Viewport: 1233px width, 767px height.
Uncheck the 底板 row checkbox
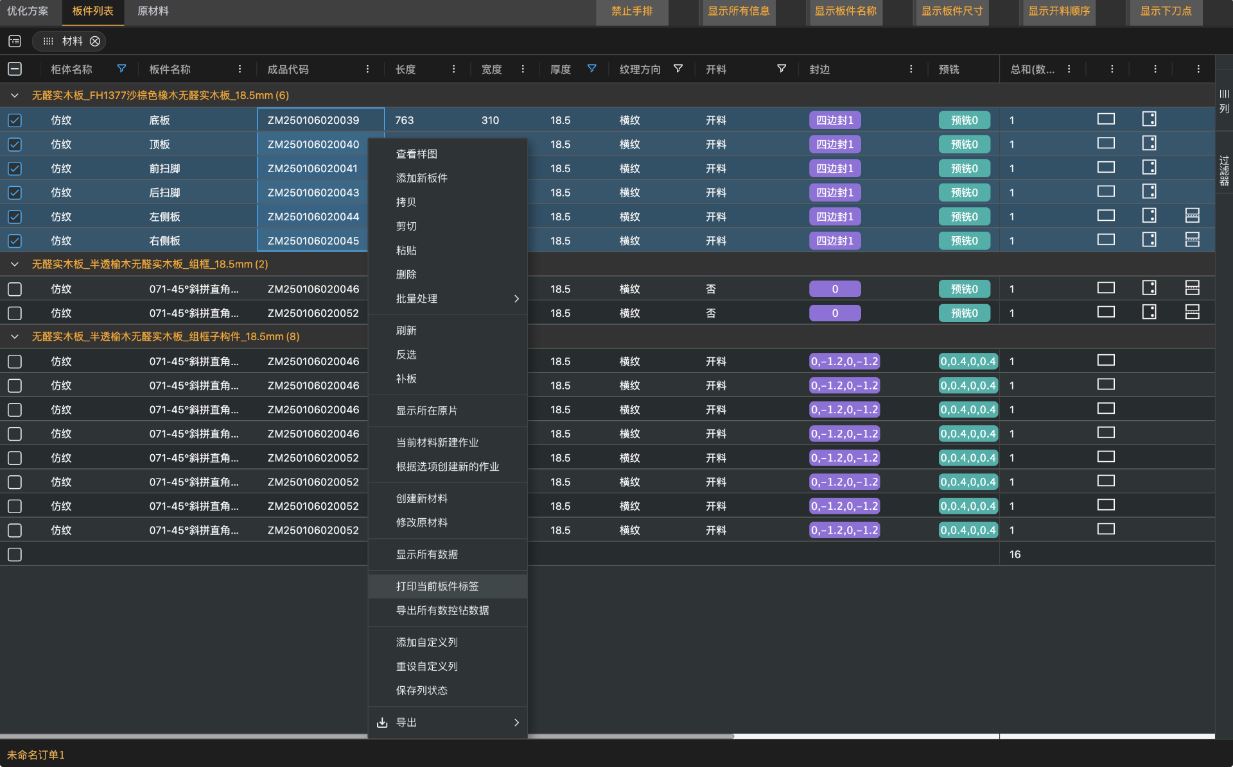pyautogui.click(x=15, y=120)
